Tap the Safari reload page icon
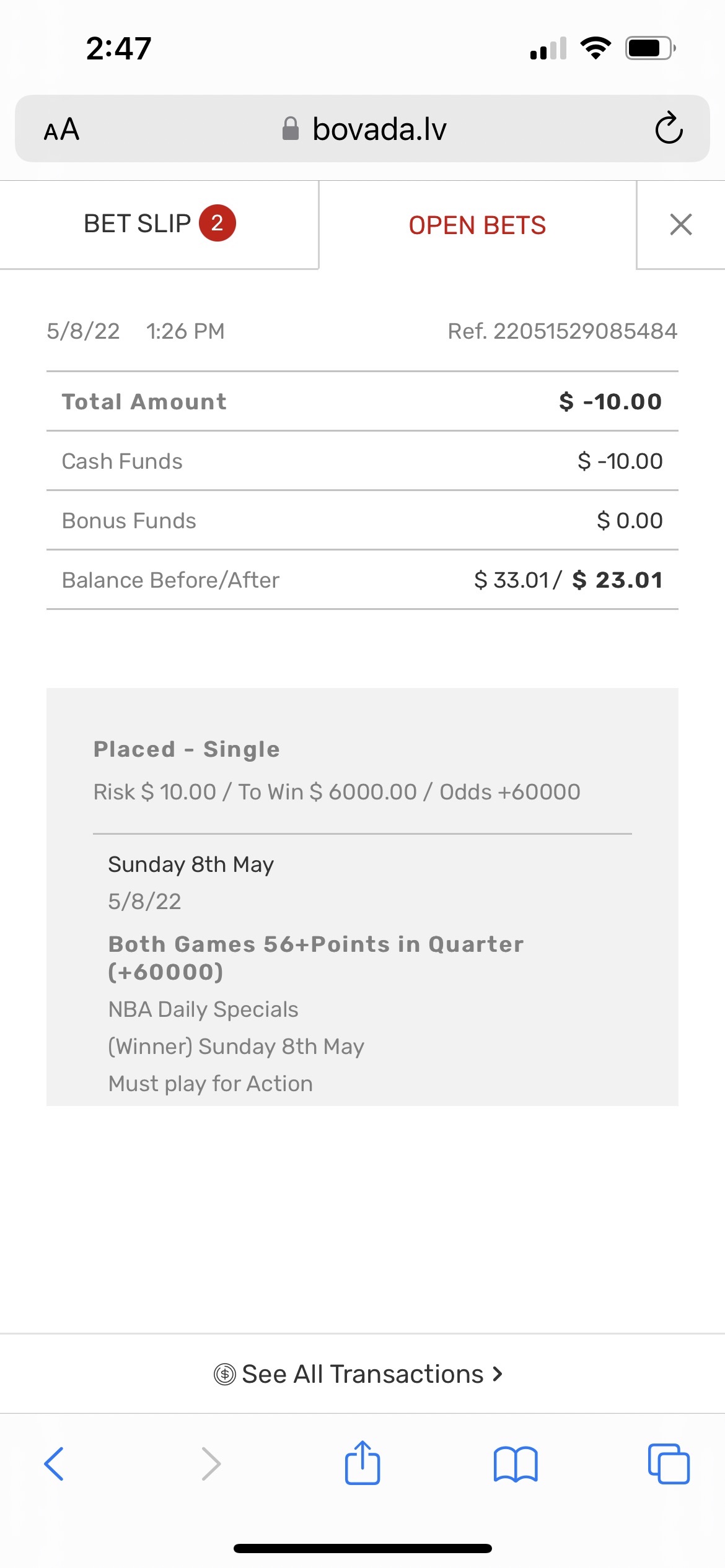The height and width of the screenshot is (1568, 725). pos(669,128)
